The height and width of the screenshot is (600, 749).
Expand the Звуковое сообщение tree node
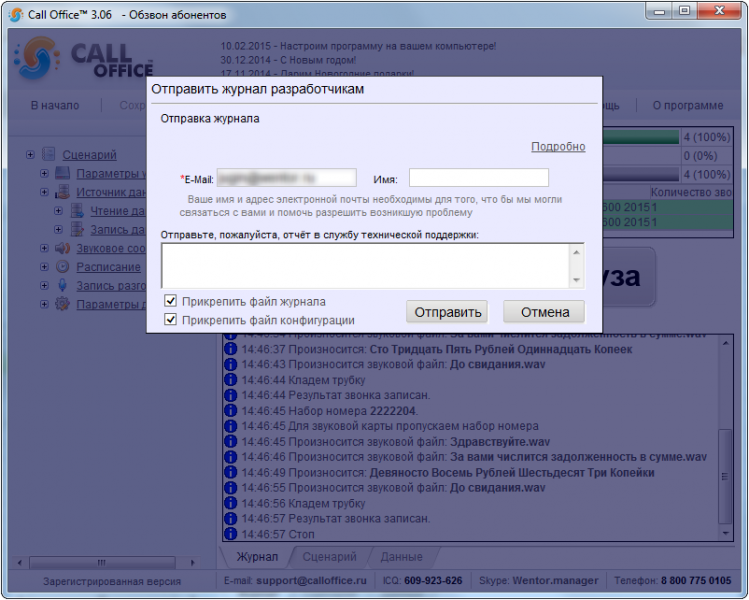(x=44, y=248)
